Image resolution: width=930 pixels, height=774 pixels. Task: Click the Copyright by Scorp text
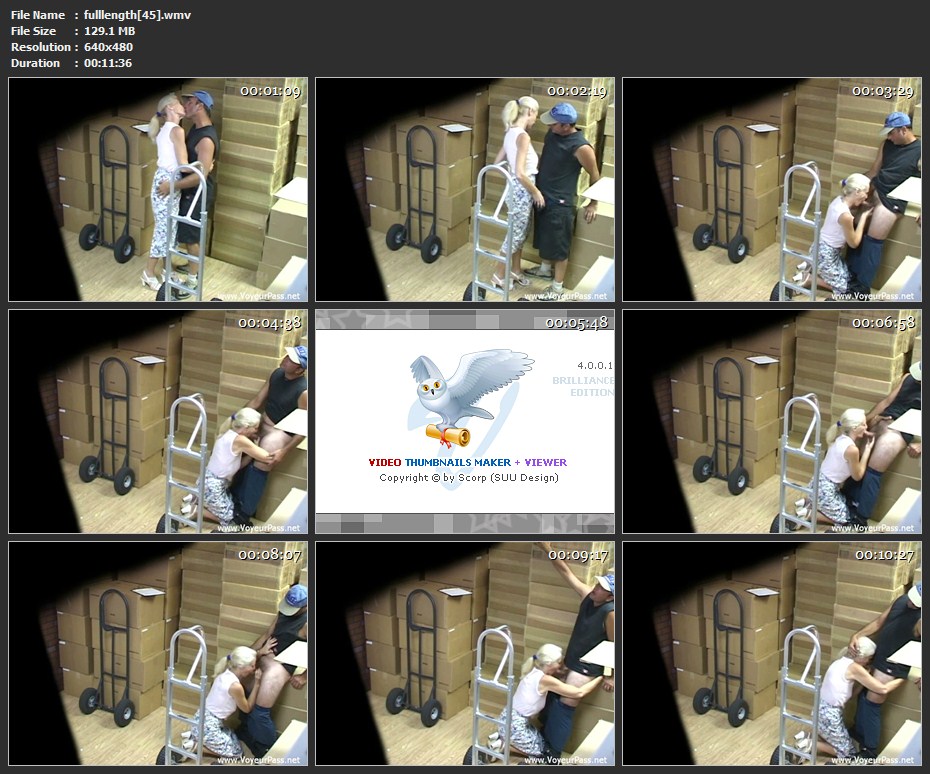coord(468,478)
